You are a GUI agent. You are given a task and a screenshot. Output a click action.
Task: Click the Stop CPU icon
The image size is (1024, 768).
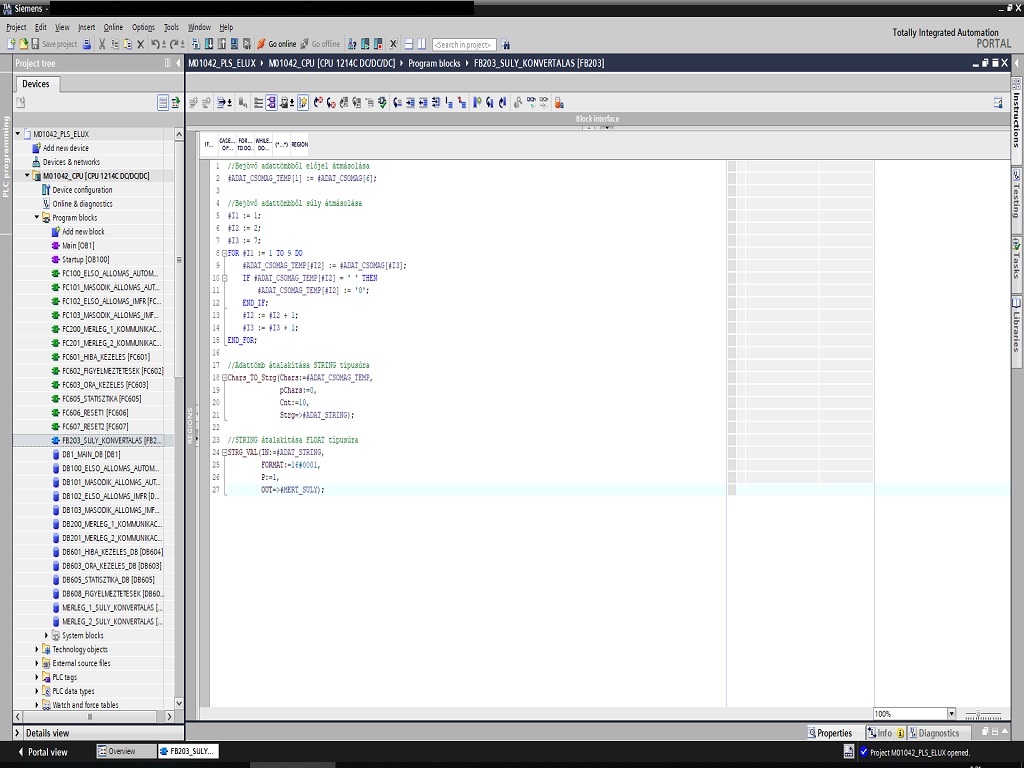378,44
